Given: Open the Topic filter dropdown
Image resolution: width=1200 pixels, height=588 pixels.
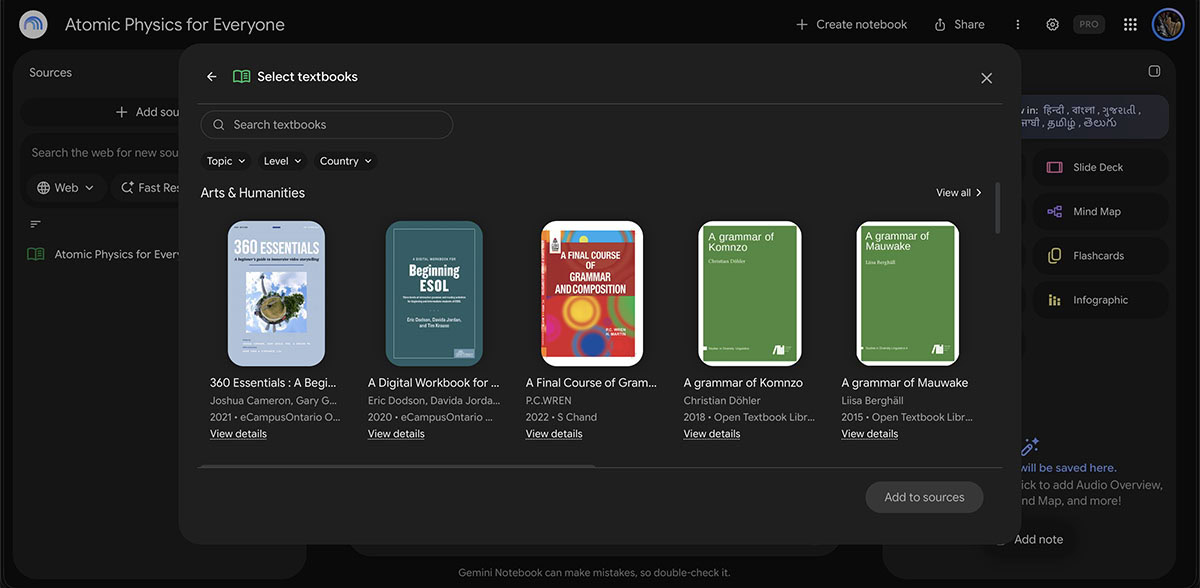Looking at the screenshot, I should click(x=226, y=161).
